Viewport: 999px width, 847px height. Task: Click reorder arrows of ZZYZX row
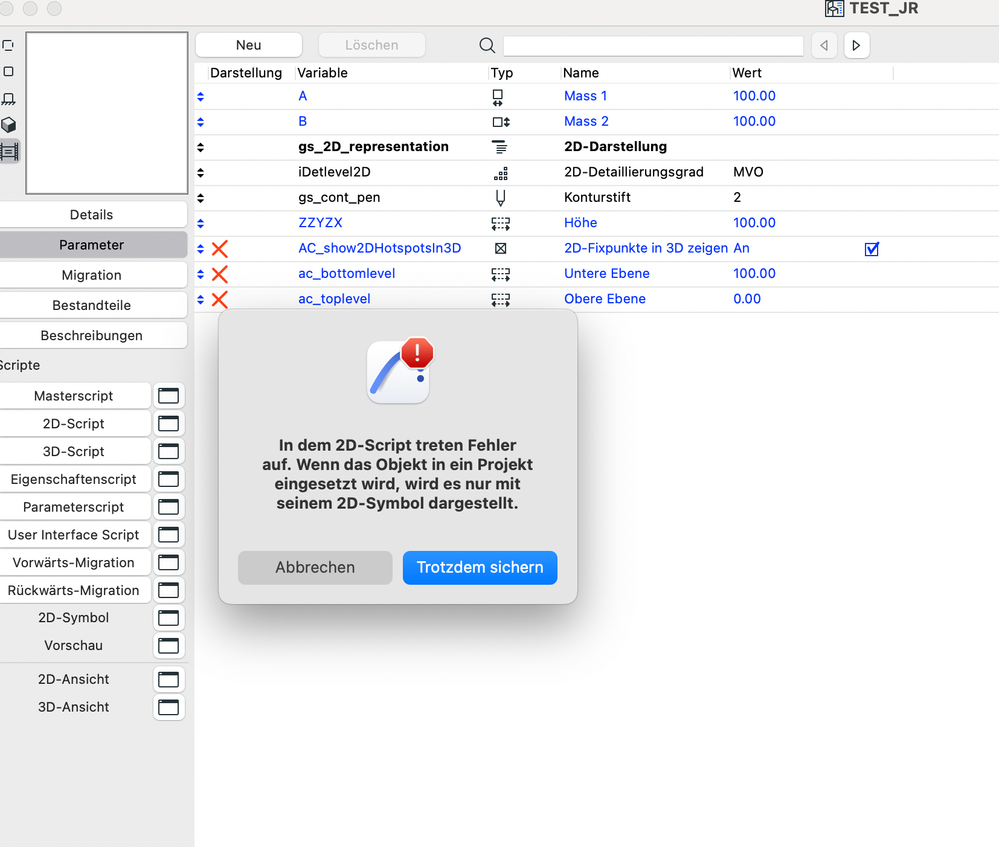click(x=201, y=223)
